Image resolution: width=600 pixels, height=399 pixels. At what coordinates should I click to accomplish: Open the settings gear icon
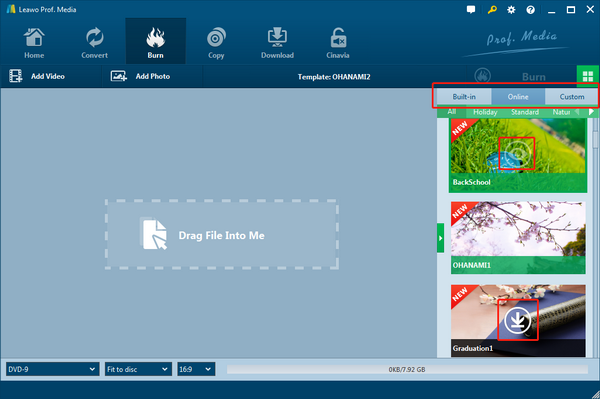(511, 10)
